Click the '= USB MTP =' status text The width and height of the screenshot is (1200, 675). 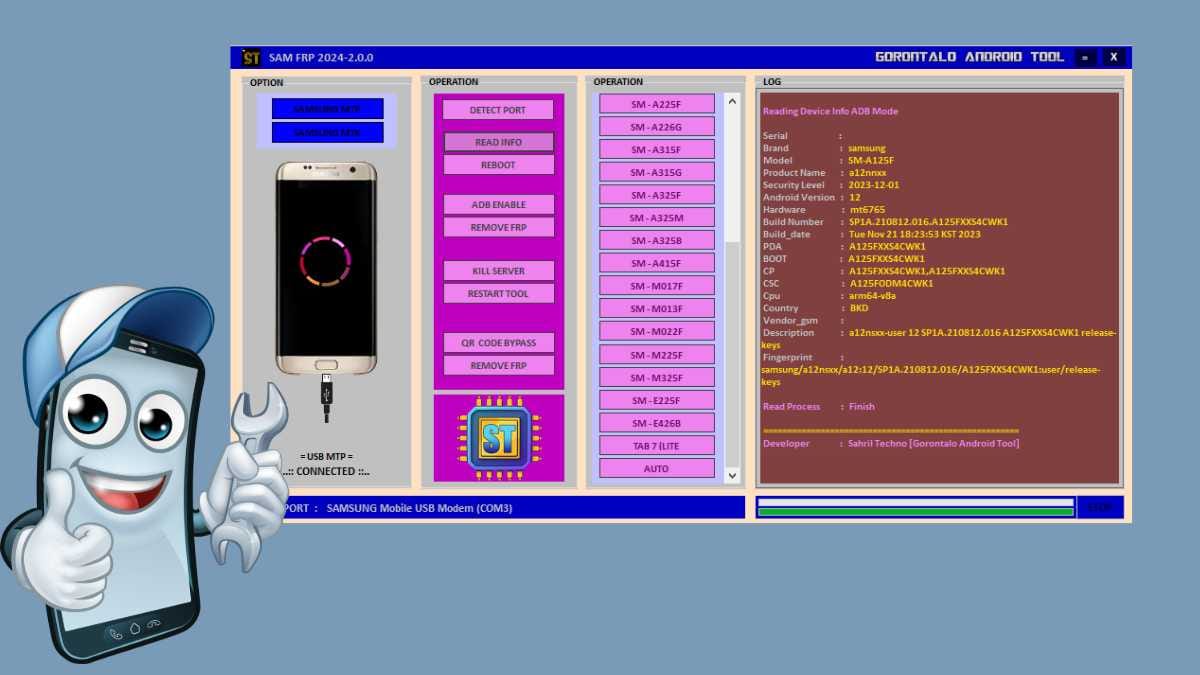[326, 457]
